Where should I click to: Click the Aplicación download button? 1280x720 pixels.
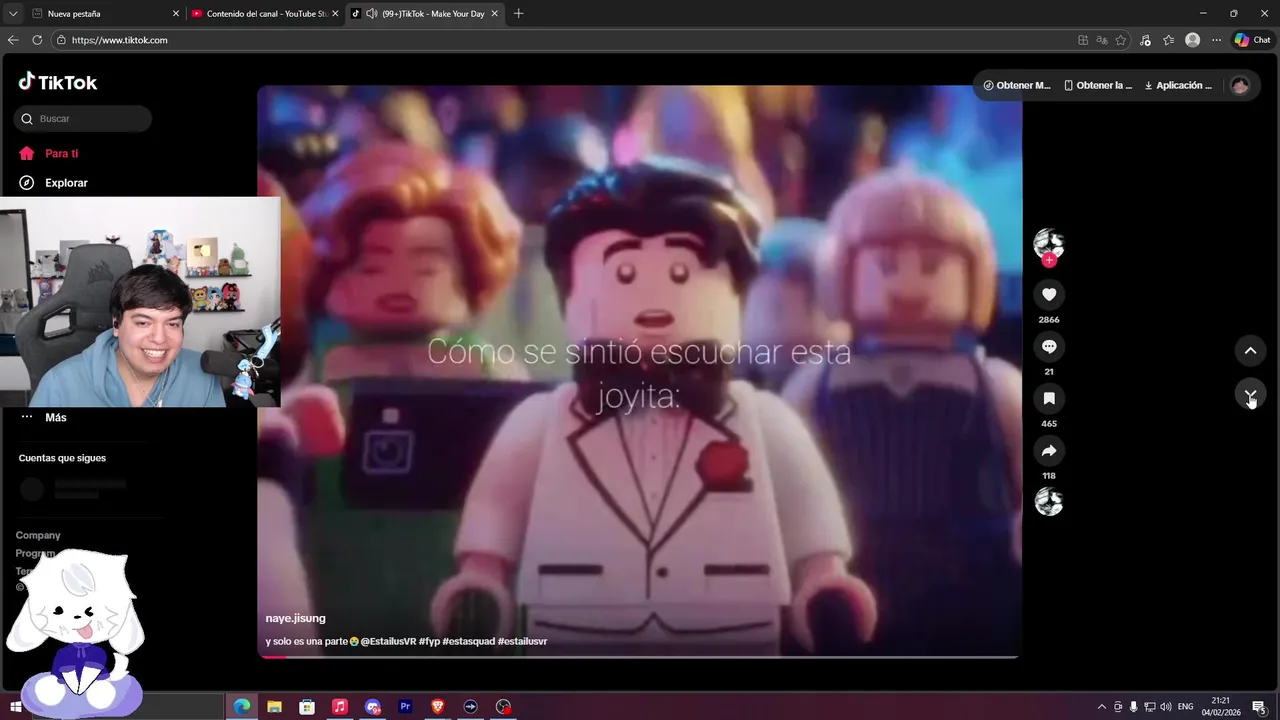tap(1178, 85)
